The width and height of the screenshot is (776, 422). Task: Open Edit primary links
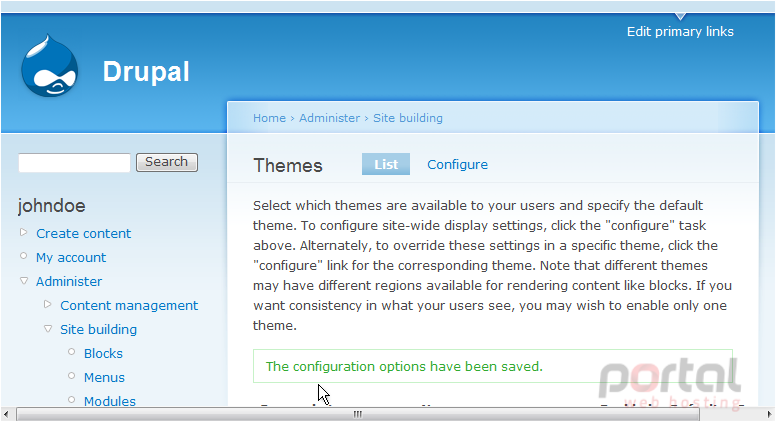coord(680,32)
